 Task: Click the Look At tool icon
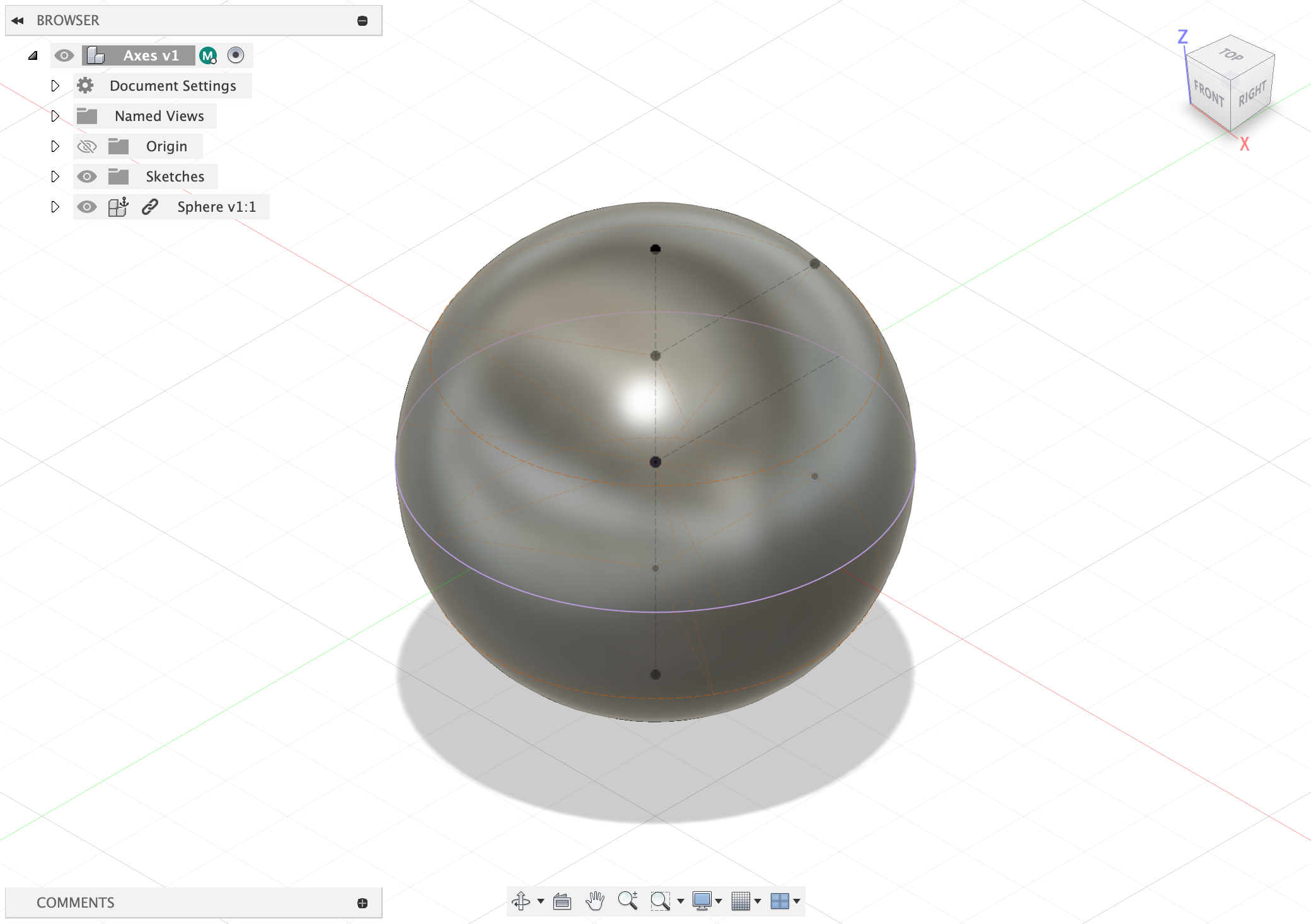click(562, 901)
